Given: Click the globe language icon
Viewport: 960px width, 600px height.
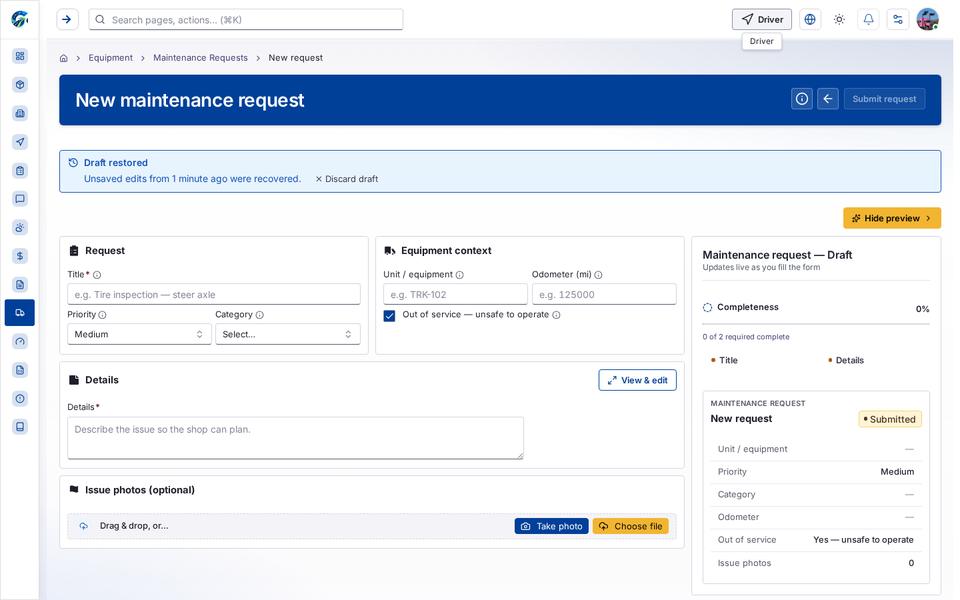Looking at the screenshot, I should [810, 20].
